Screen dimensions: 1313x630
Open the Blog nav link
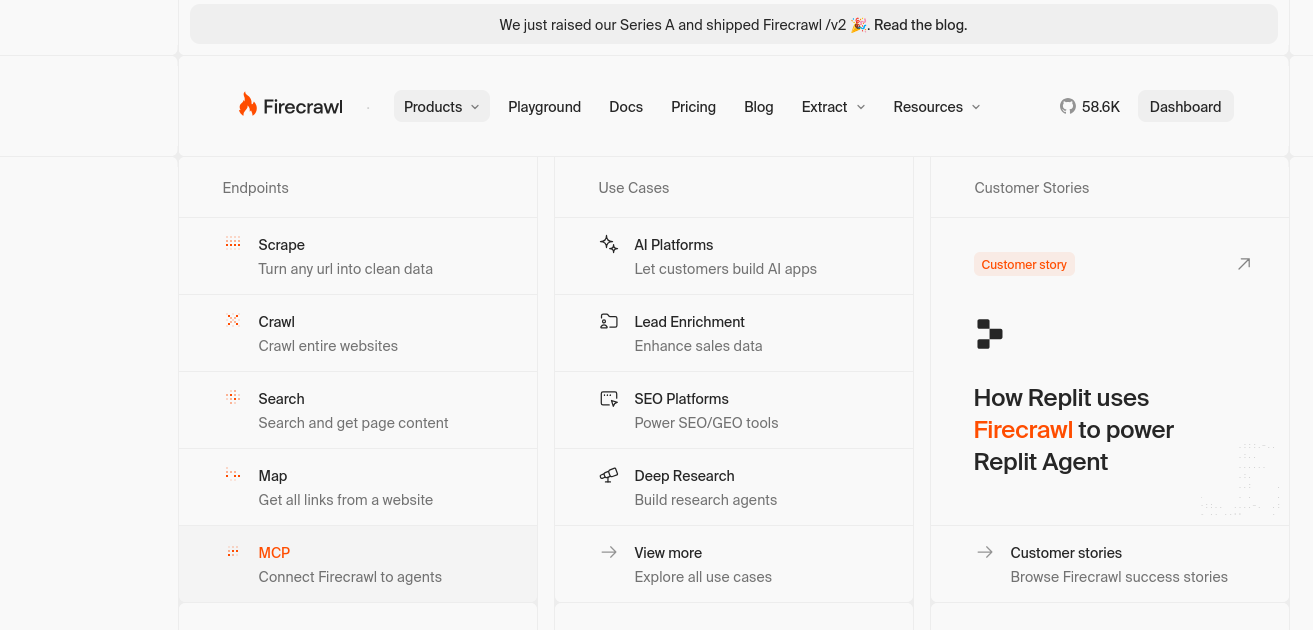point(759,107)
